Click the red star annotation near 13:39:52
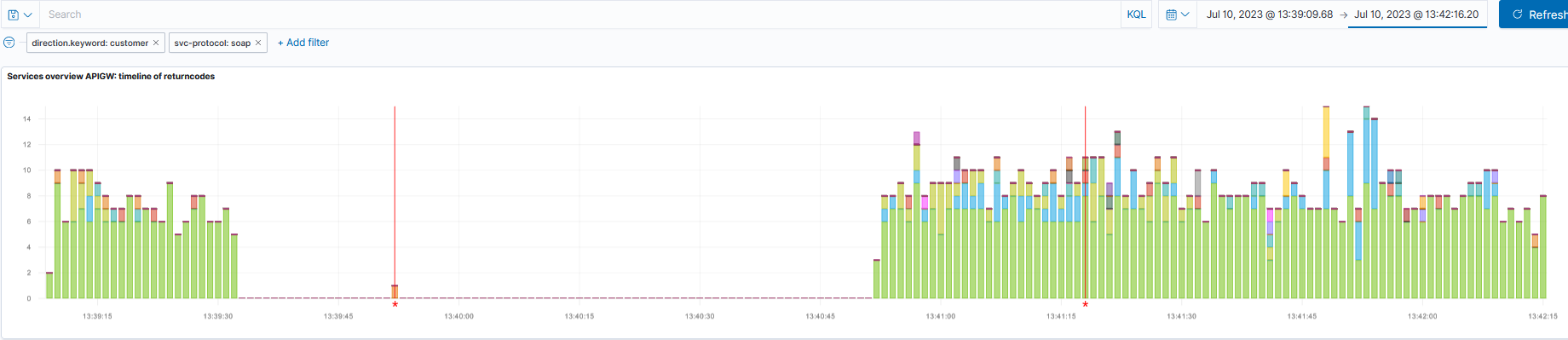The image size is (1568, 340). [x=395, y=304]
